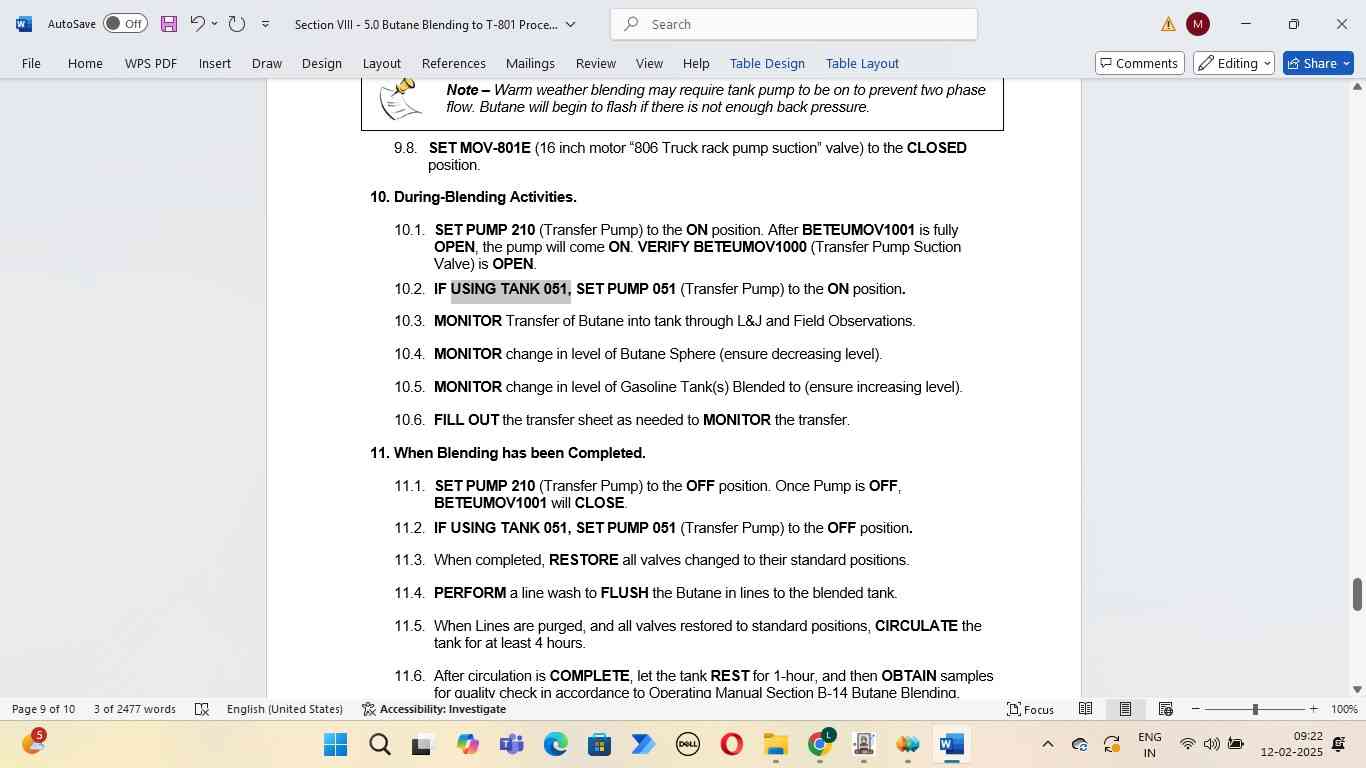Image resolution: width=1366 pixels, height=768 pixels.
Task: Click Page 9 of 10 status indicator
Action: tap(43, 709)
